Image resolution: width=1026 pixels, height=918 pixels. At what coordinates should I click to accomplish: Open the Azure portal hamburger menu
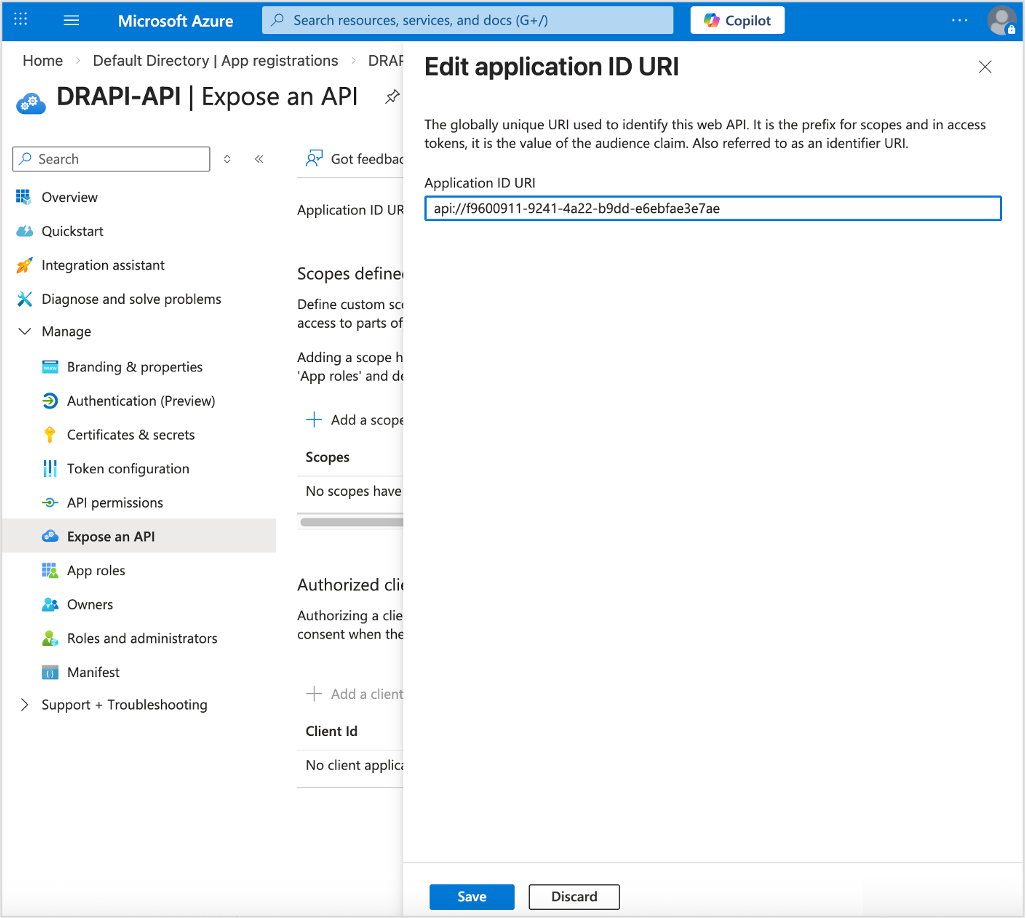tap(70, 20)
